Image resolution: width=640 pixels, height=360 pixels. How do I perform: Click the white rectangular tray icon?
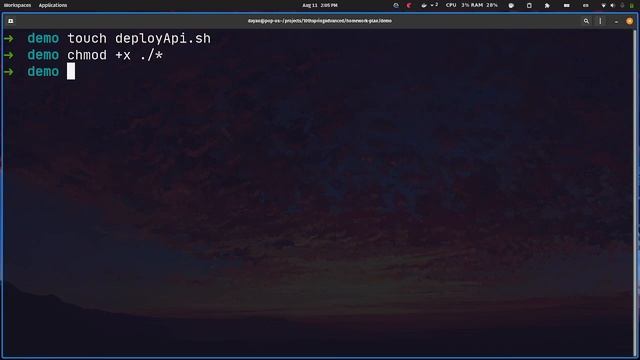(x=567, y=5)
